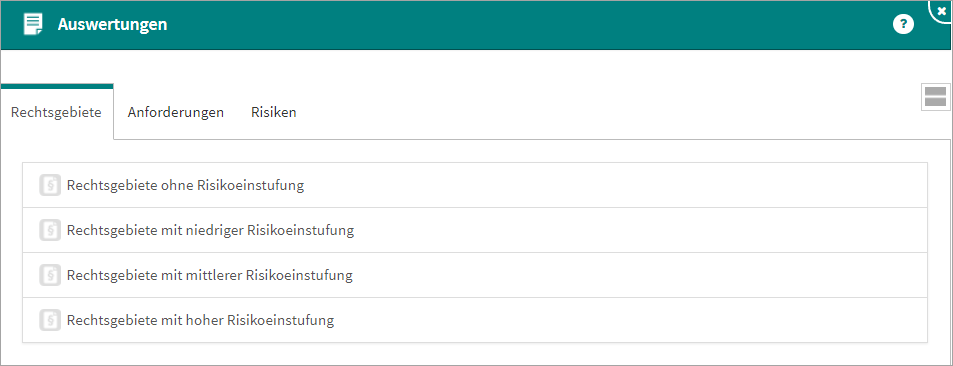Toggle the split layout view icon
The width and height of the screenshot is (953, 366).
935,97
